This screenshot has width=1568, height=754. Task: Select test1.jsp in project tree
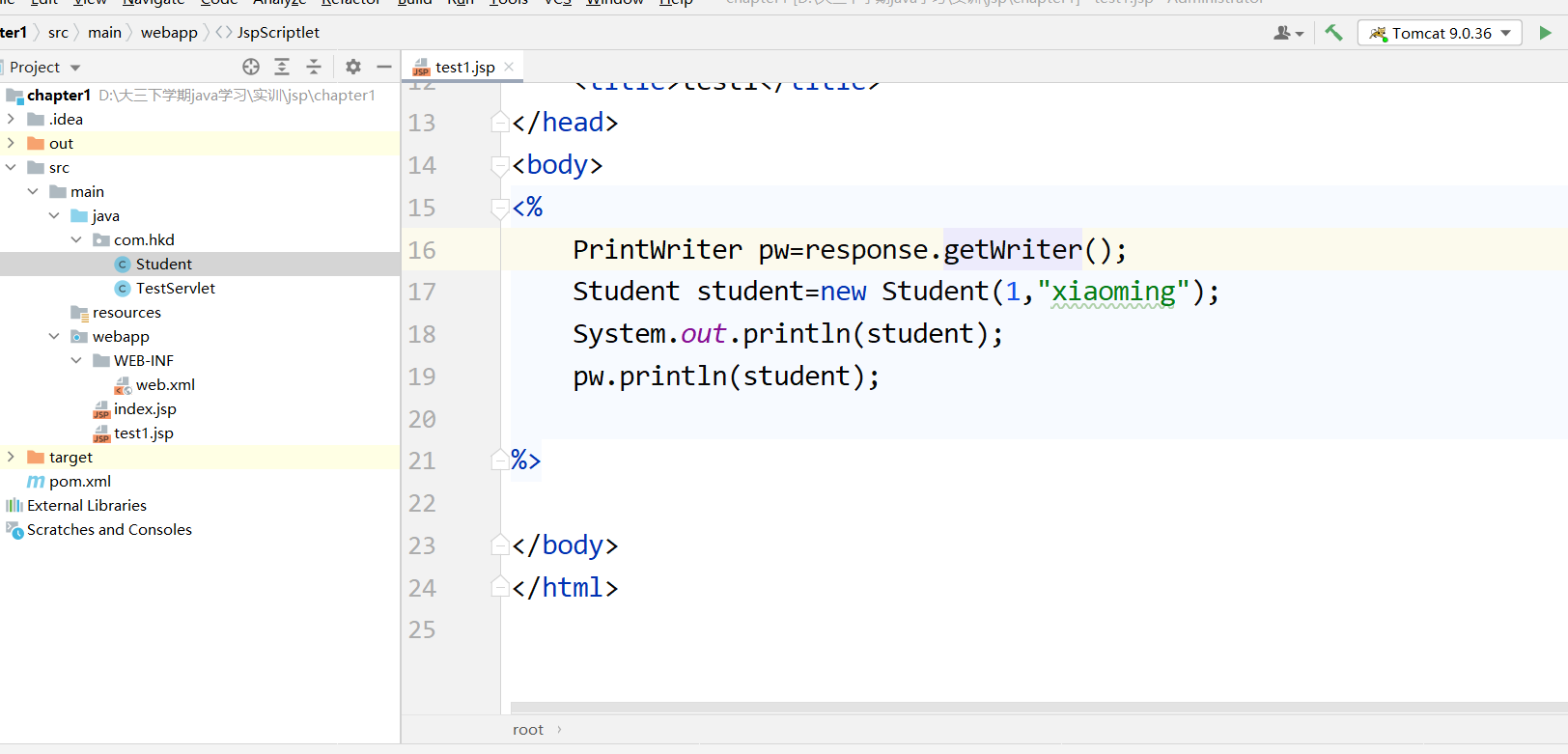pos(200,433)
